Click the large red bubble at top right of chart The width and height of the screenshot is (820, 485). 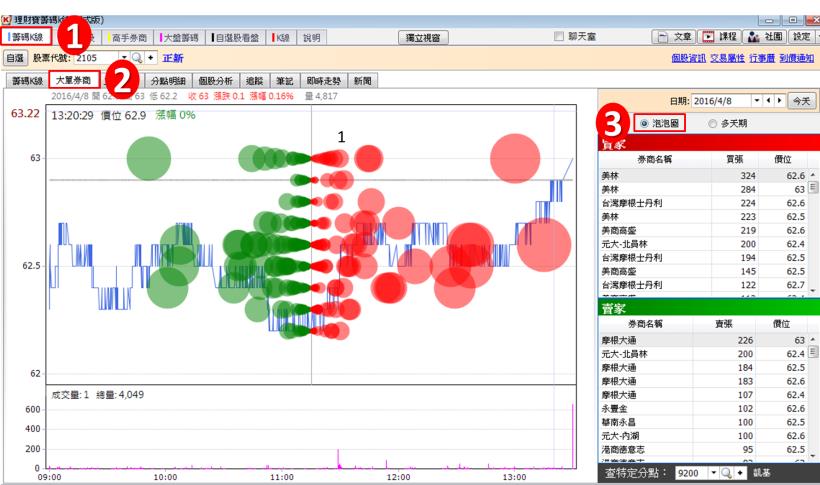[515, 158]
